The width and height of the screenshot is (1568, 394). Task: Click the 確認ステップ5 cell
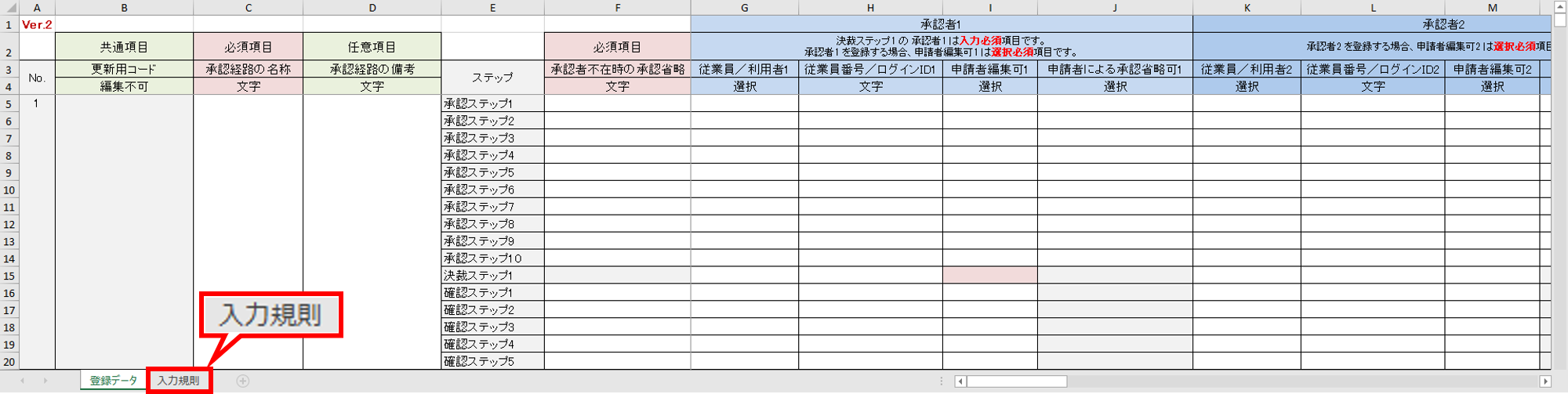[x=492, y=361]
